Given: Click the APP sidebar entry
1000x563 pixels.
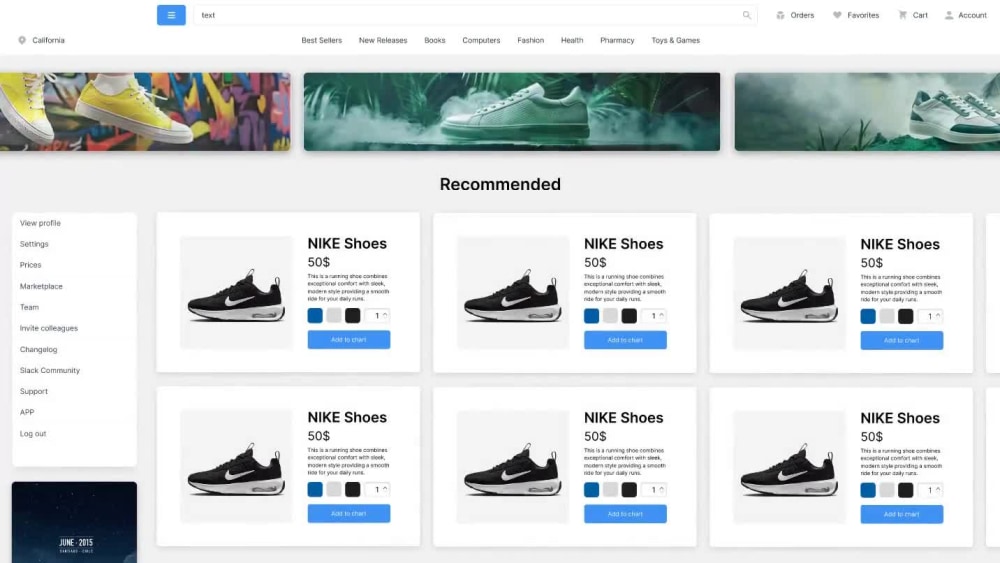Looking at the screenshot, I should (27, 413).
